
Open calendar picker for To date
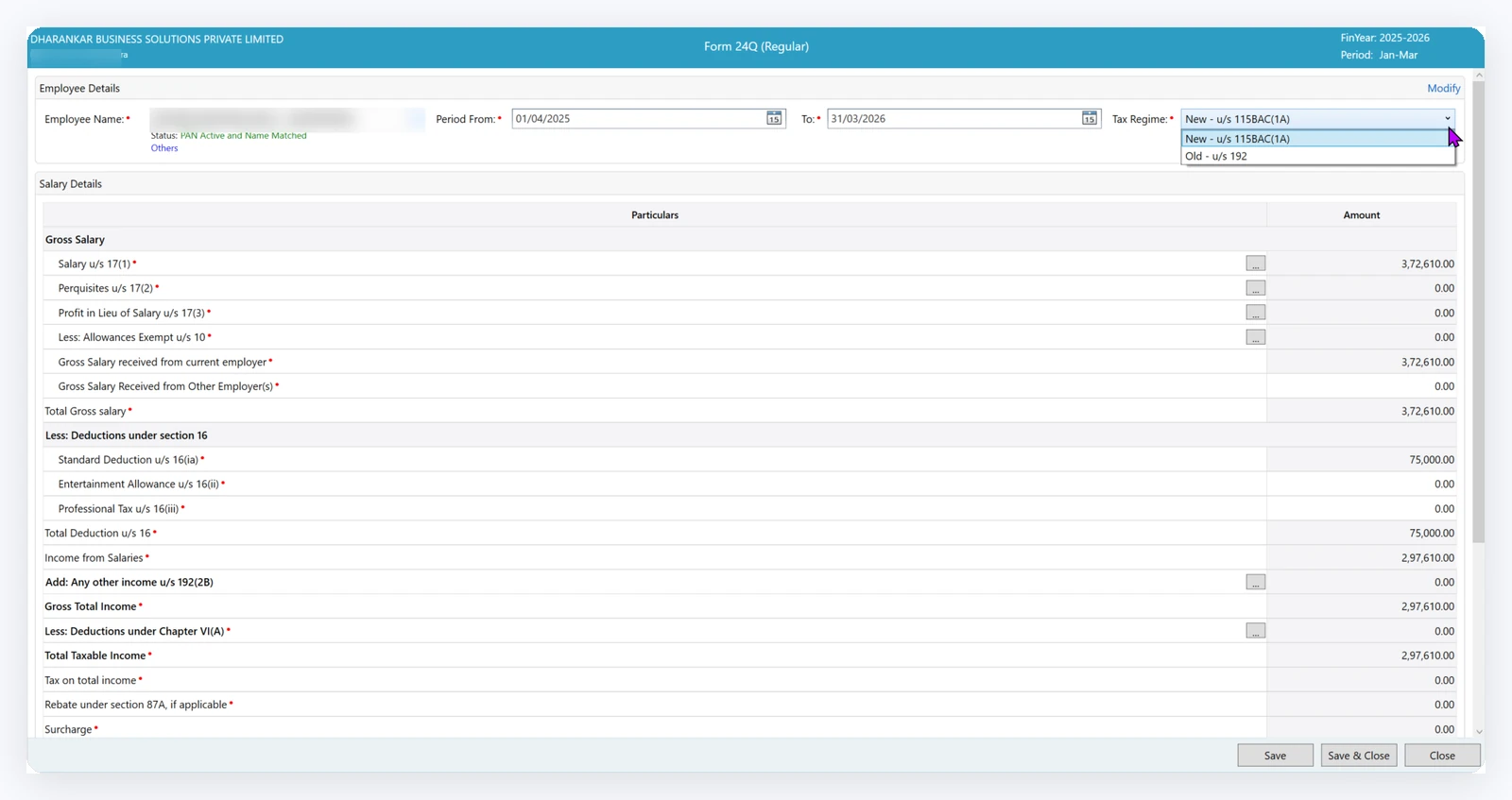(1090, 118)
